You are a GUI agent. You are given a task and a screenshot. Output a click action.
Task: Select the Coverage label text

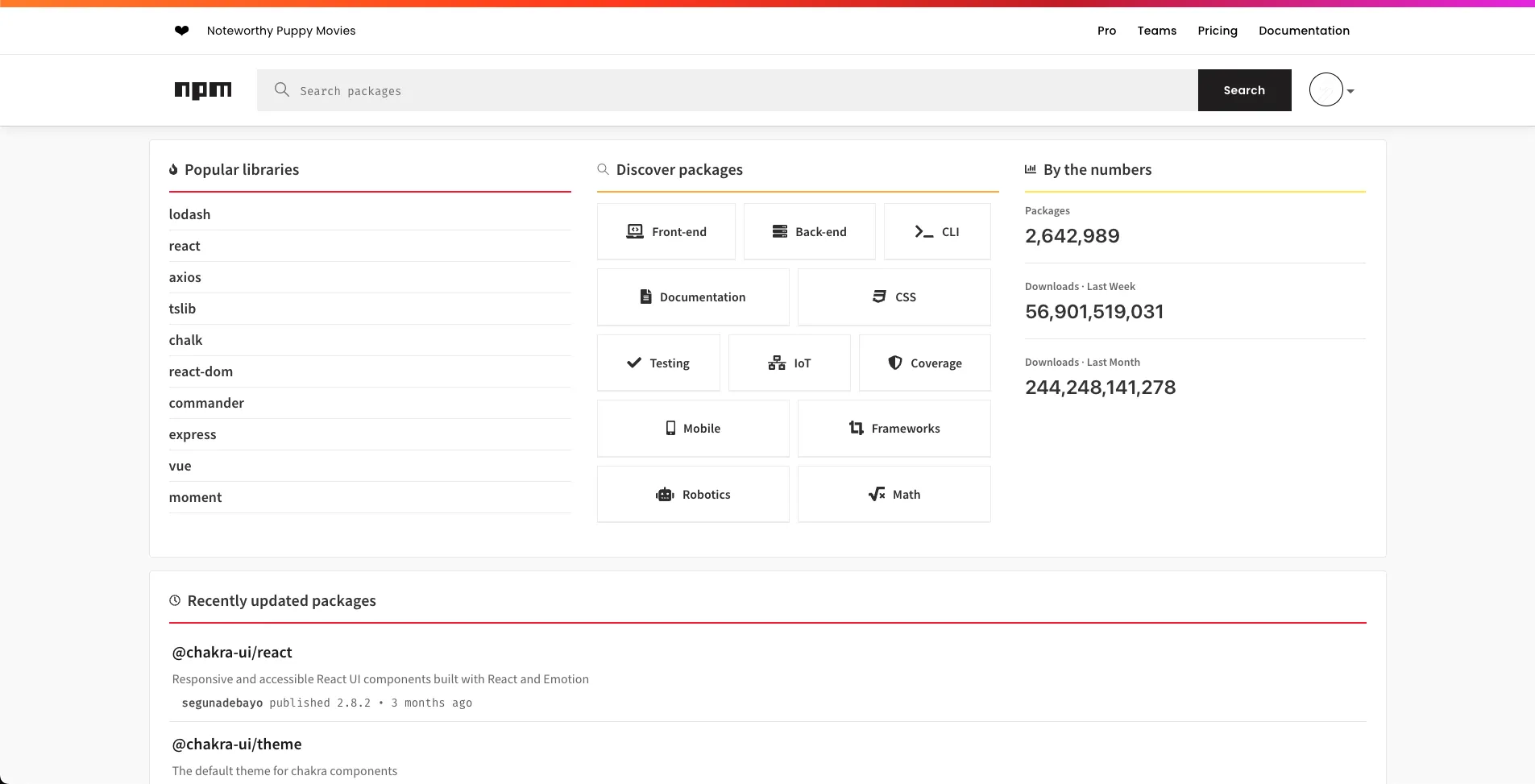(x=936, y=363)
